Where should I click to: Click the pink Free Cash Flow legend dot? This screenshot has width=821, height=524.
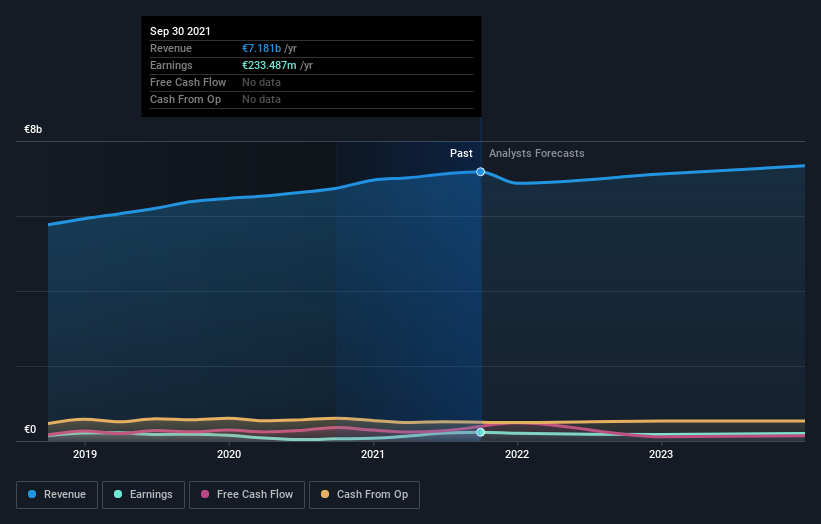(205, 494)
